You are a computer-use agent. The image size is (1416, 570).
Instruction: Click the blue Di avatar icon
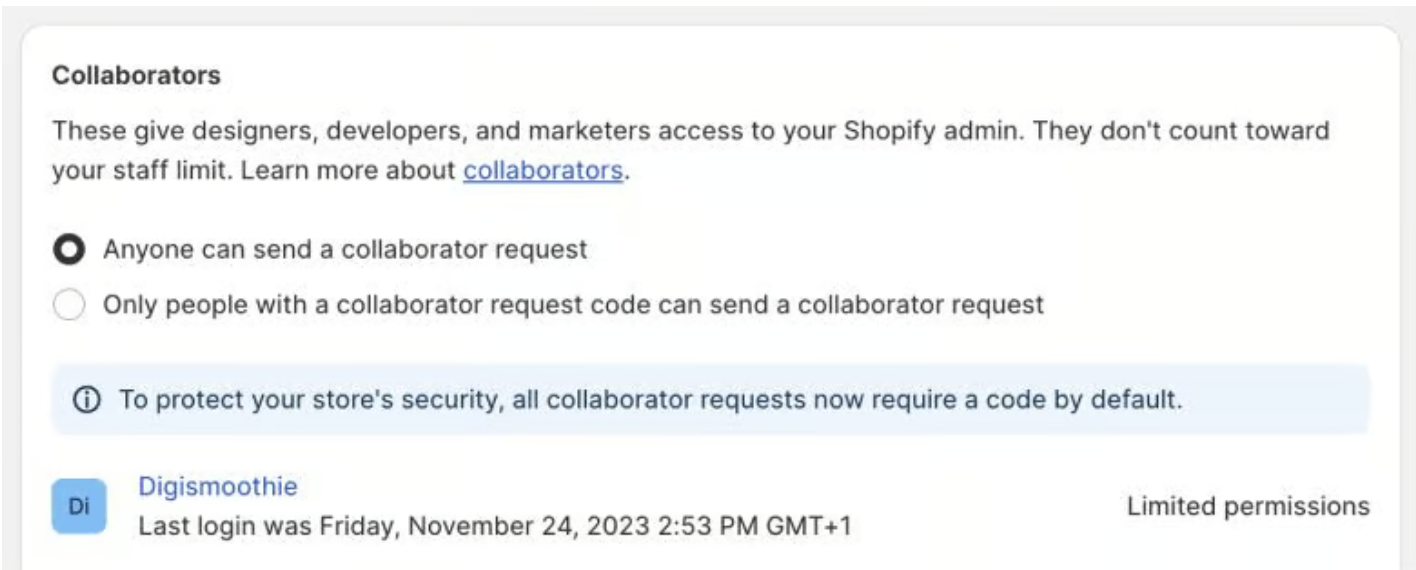click(x=79, y=506)
